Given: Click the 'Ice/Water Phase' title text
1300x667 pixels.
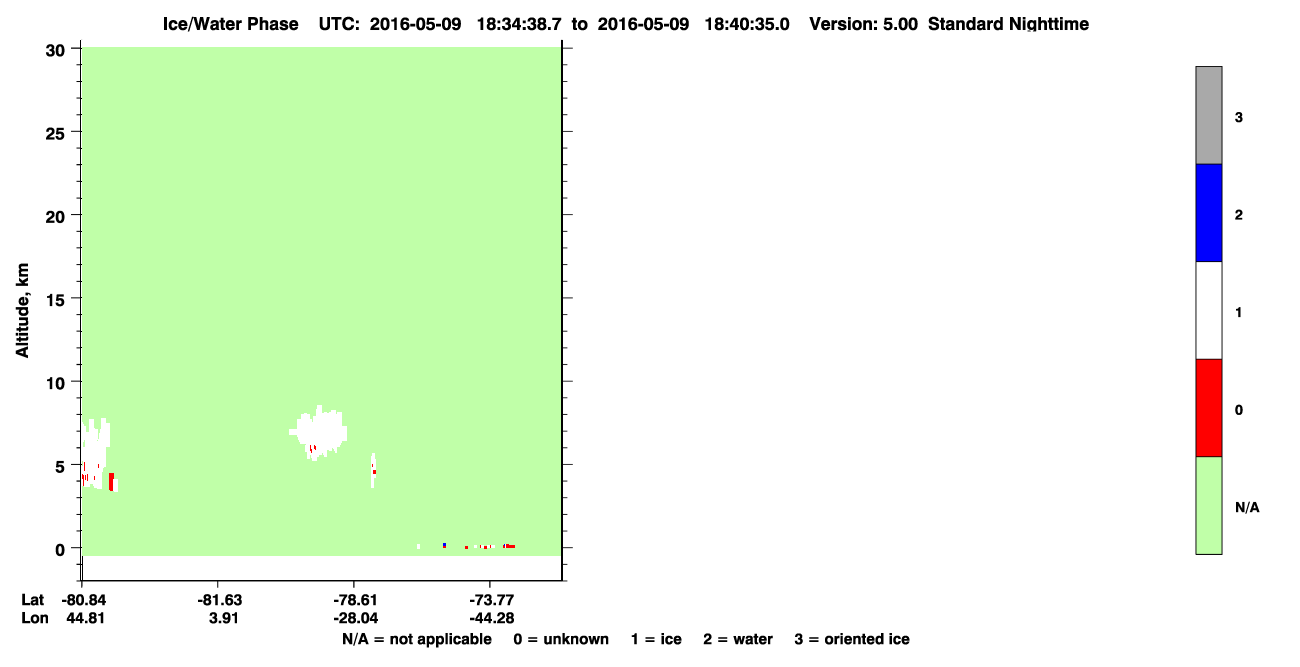Looking at the screenshot, I should pyautogui.click(x=231, y=24).
